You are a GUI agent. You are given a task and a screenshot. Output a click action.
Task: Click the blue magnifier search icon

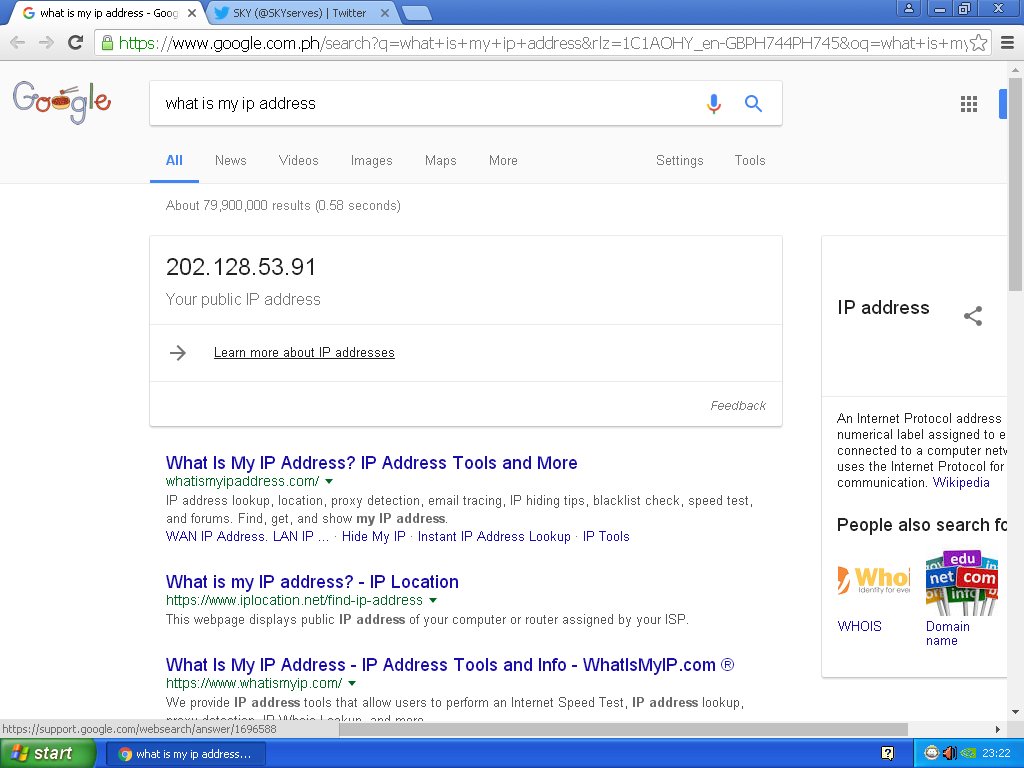click(x=753, y=103)
